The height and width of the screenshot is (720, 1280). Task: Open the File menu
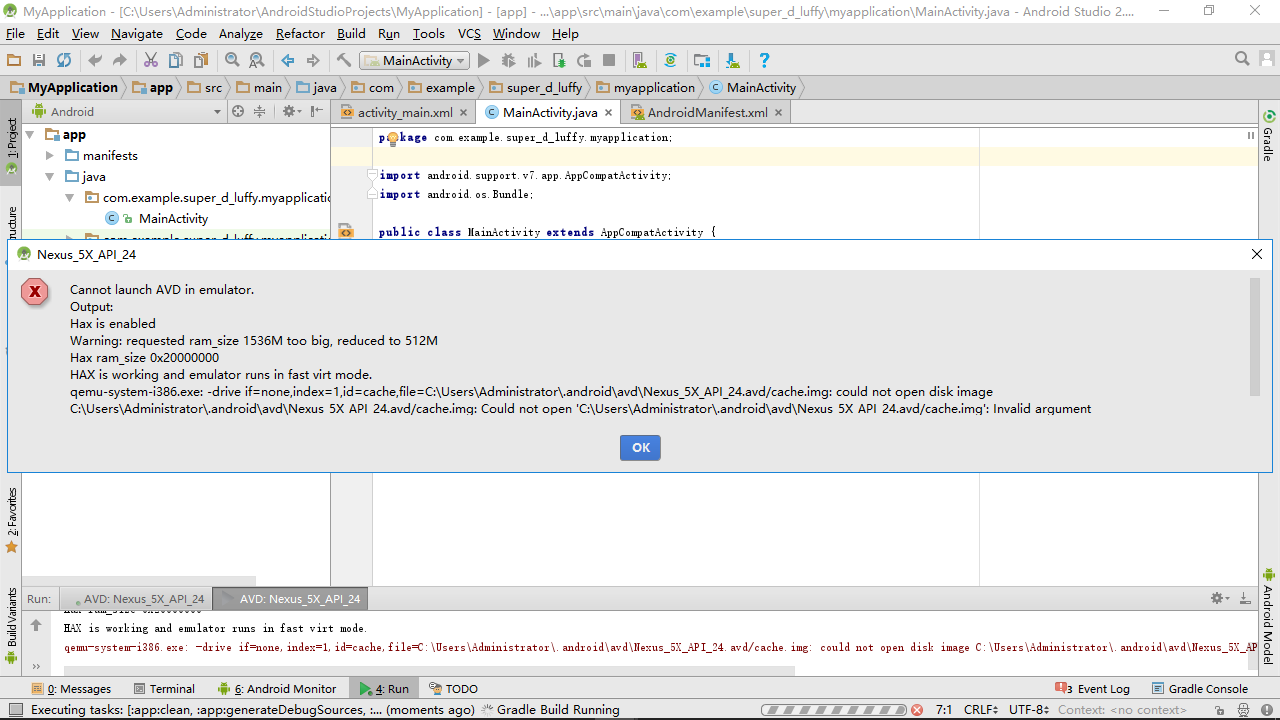click(15, 33)
